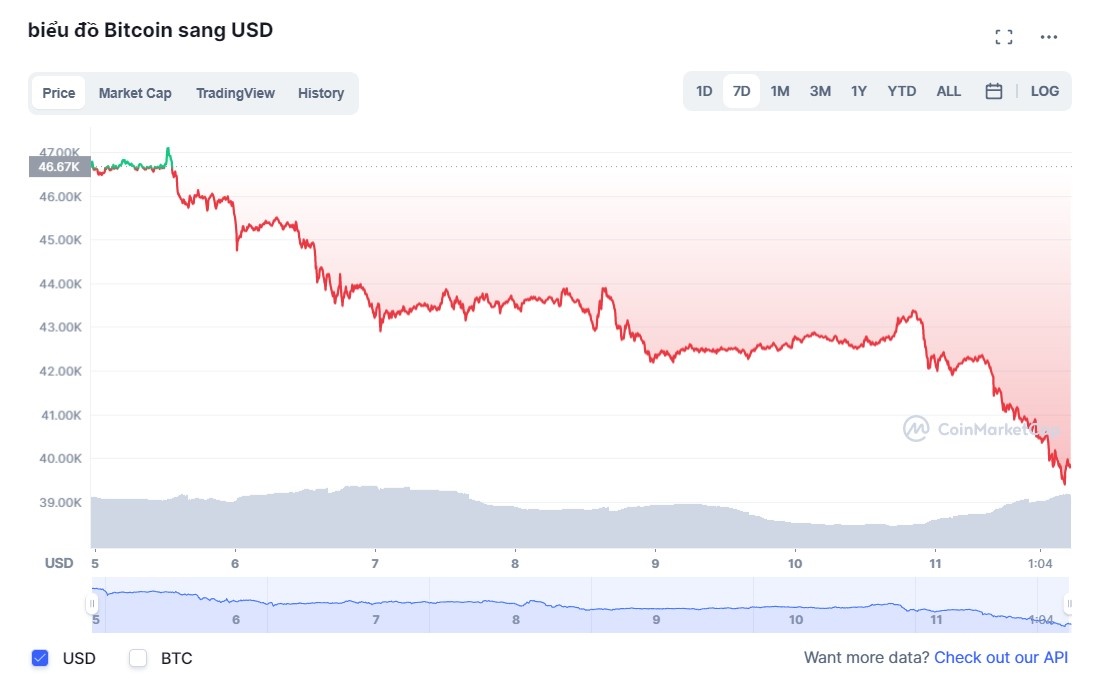Image resolution: width=1108 pixels, height=681 pixels.
Task: Select the ALL timeframe
Action: [948, 90]
